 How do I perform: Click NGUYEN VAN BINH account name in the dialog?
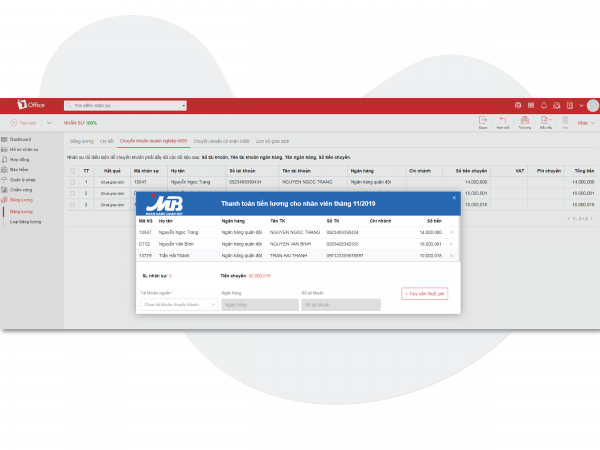(x=290, y=244)
